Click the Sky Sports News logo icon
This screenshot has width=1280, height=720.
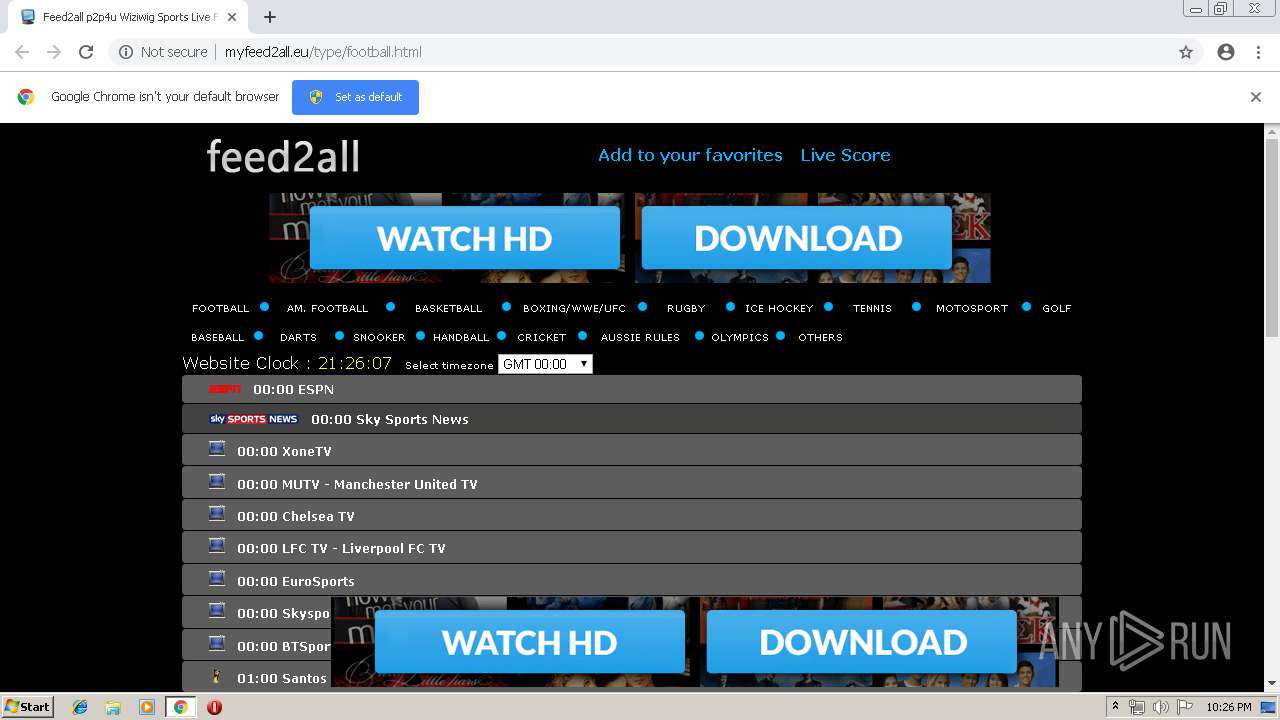tap(253, 419)
